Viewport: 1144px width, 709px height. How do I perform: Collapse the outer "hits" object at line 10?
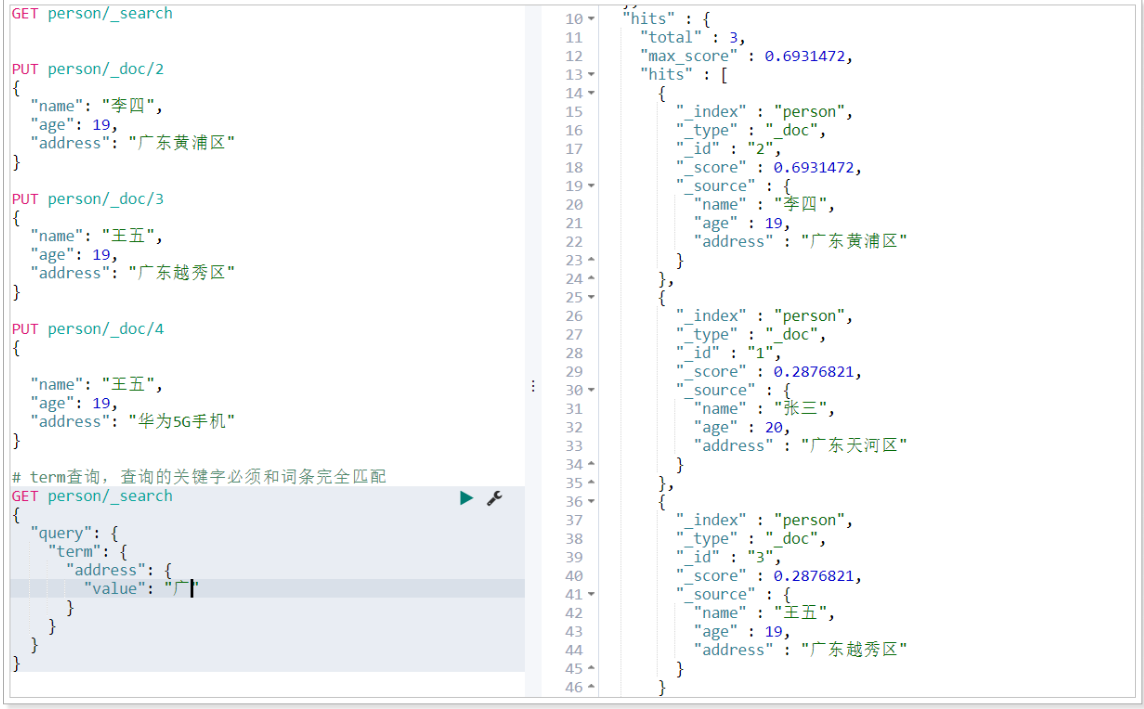point(591,19)
